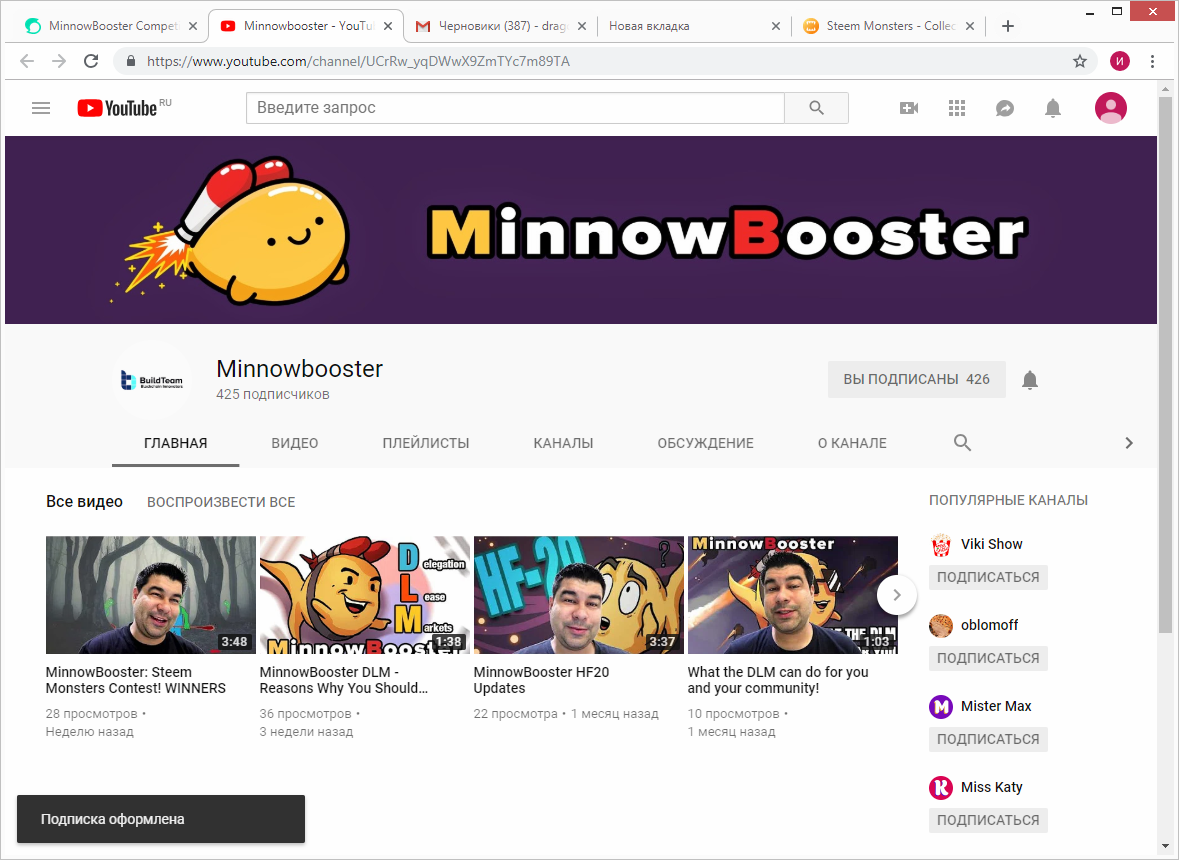Subscribe to Miss Katy channel
This screenshot has width=1179, height=860.
[988, 821]
